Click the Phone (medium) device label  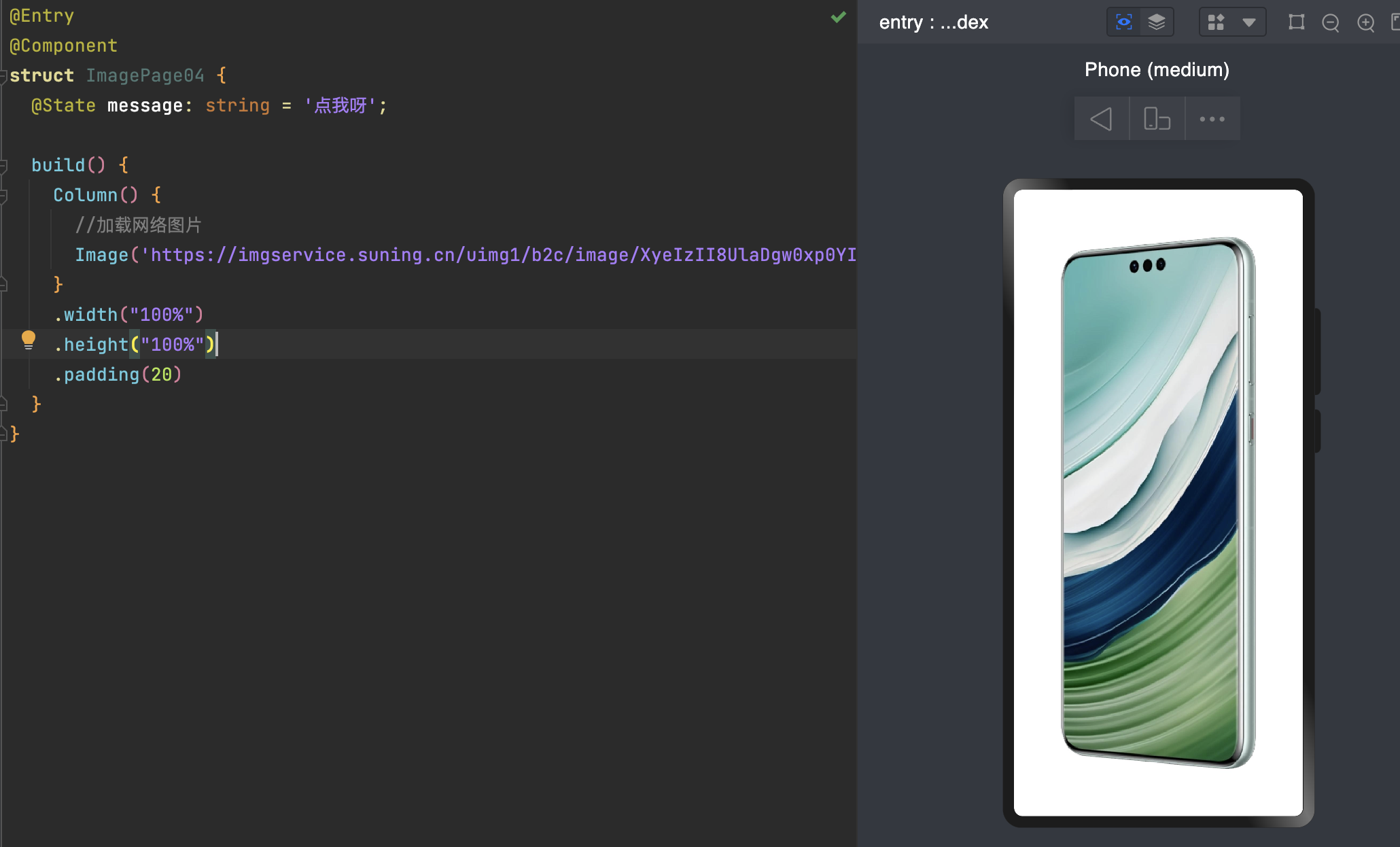1157,69
